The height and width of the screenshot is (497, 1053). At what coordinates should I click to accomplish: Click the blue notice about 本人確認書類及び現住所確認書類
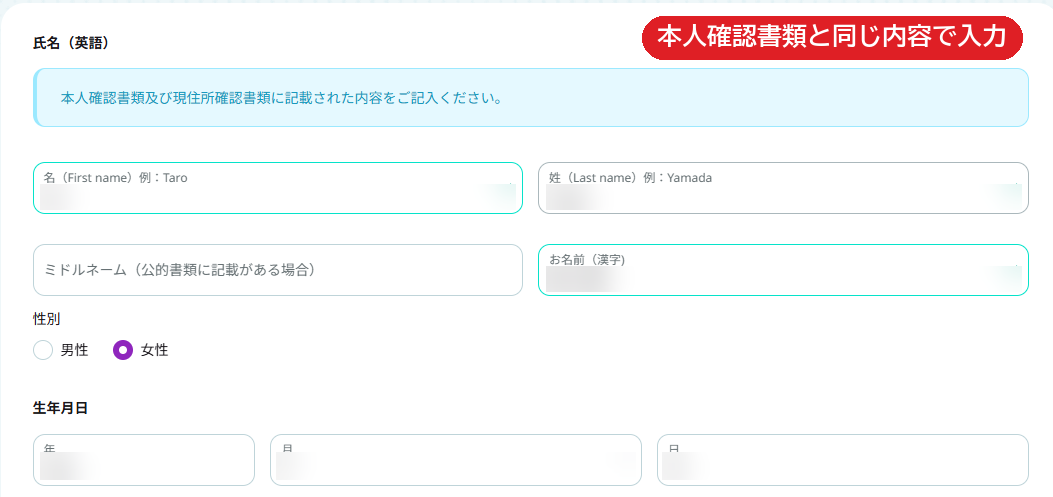pyautogui.click(x=531, y=97)
